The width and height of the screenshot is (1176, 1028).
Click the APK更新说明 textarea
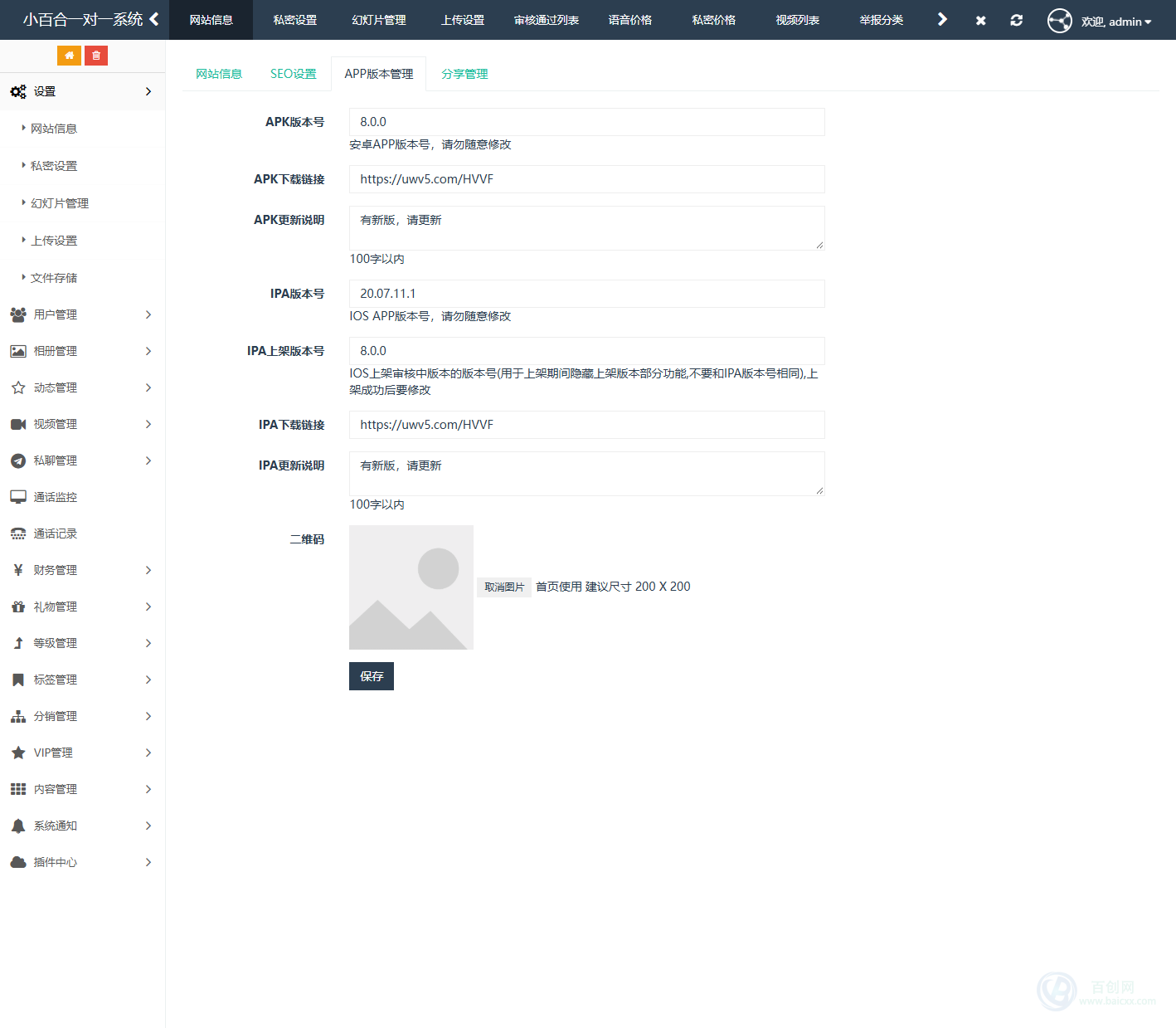pyautogui.click(x=587, y=228)
